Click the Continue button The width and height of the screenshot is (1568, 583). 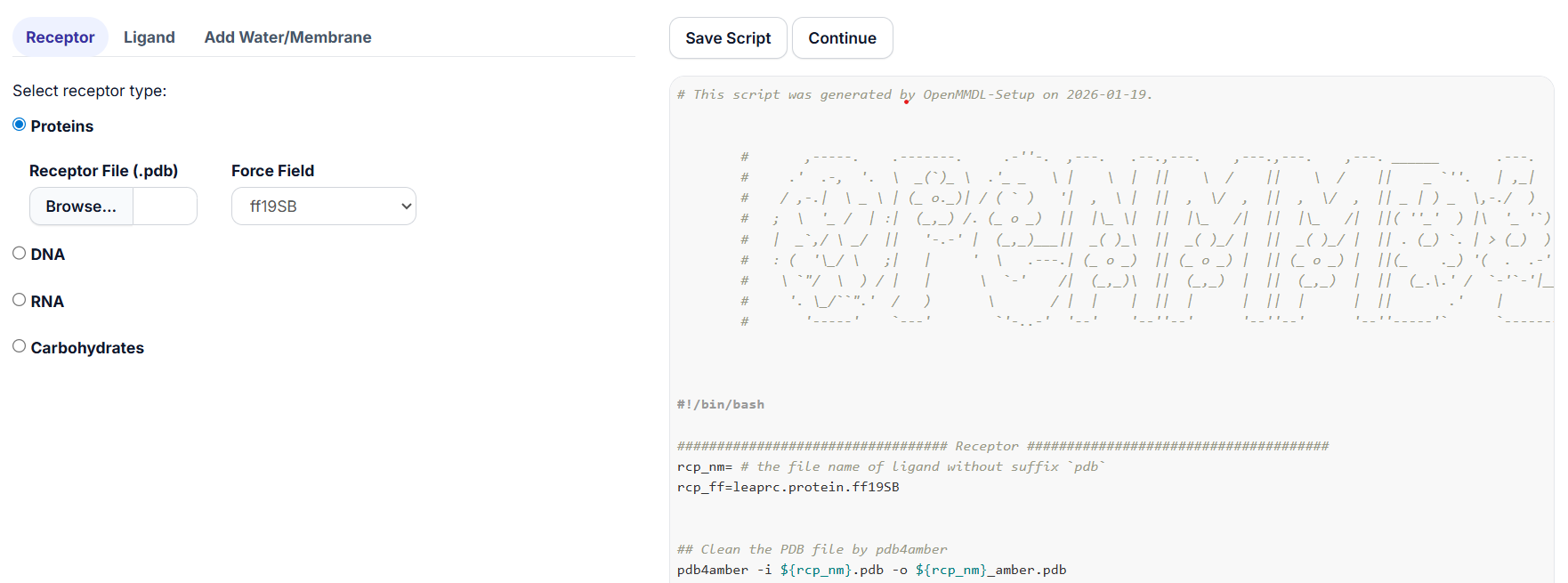(842, 38)
